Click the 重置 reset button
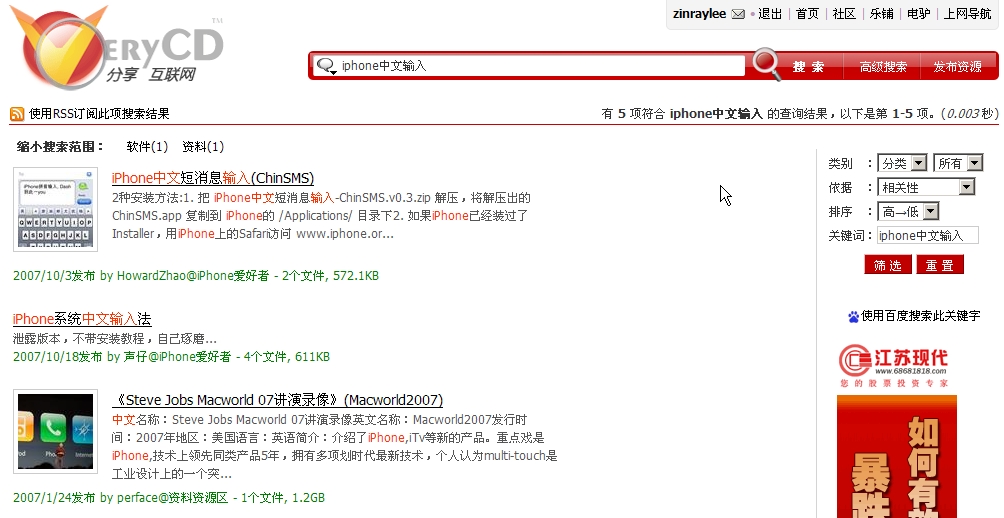Image resolution: width=1004 pixels, height=518 pixels. (x=940, y=265)
